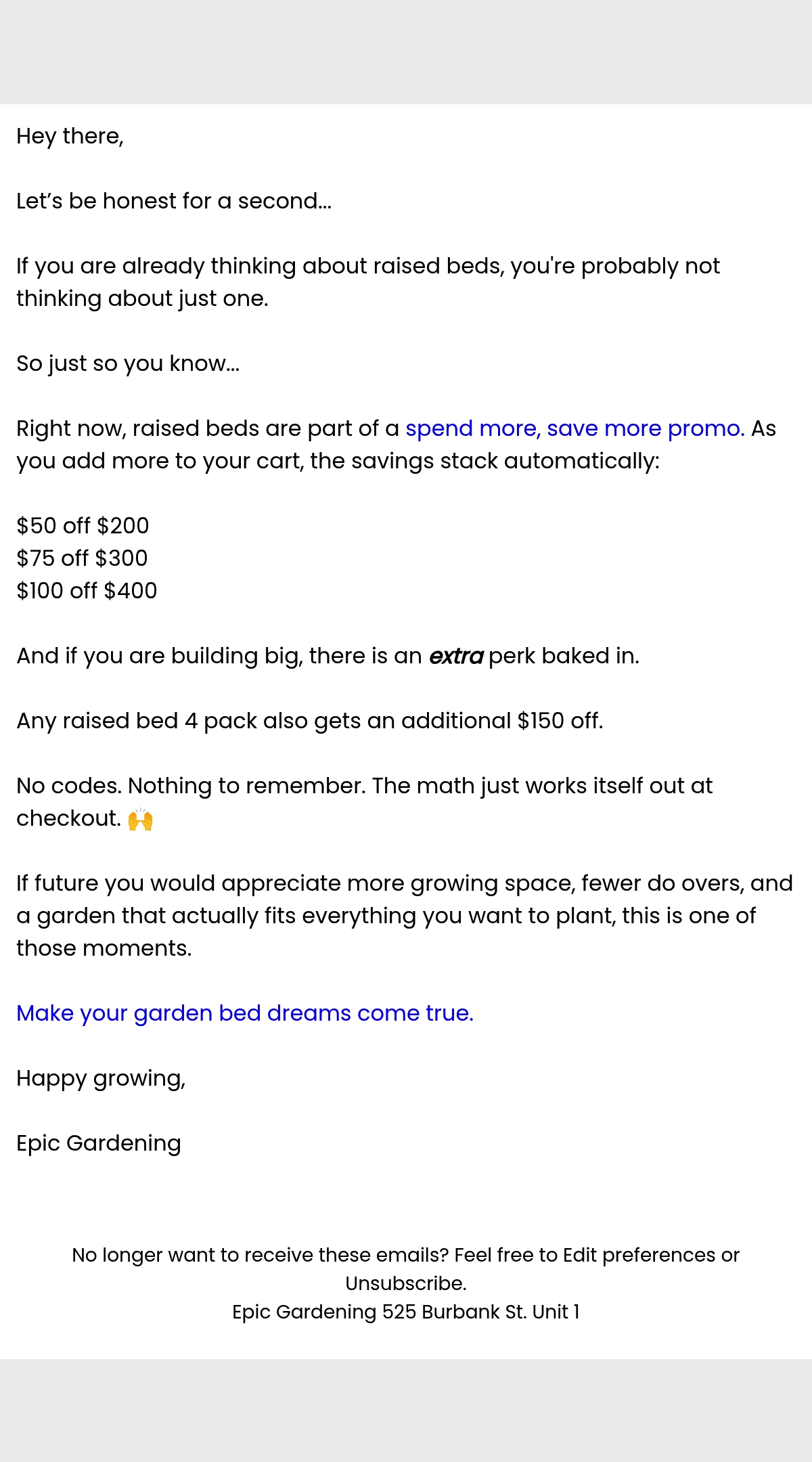Select the $50 off $200 offer line
The height and width of the screenshot is (1462, 812).
pos(83,526)
